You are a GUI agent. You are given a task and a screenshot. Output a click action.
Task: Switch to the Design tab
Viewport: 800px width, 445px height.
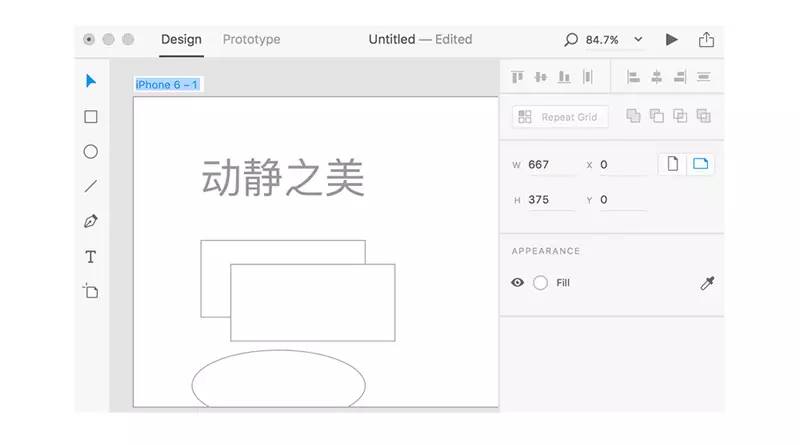tap(181, 40)
